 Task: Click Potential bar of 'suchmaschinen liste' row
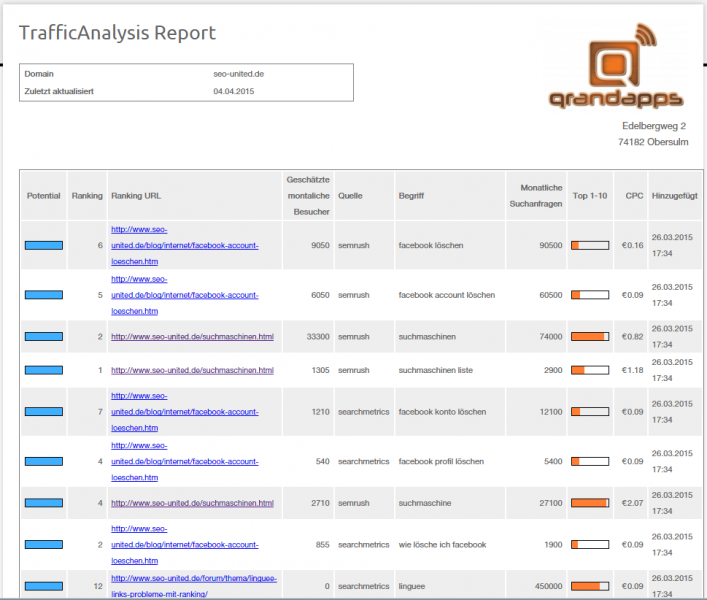click(44, 370)
